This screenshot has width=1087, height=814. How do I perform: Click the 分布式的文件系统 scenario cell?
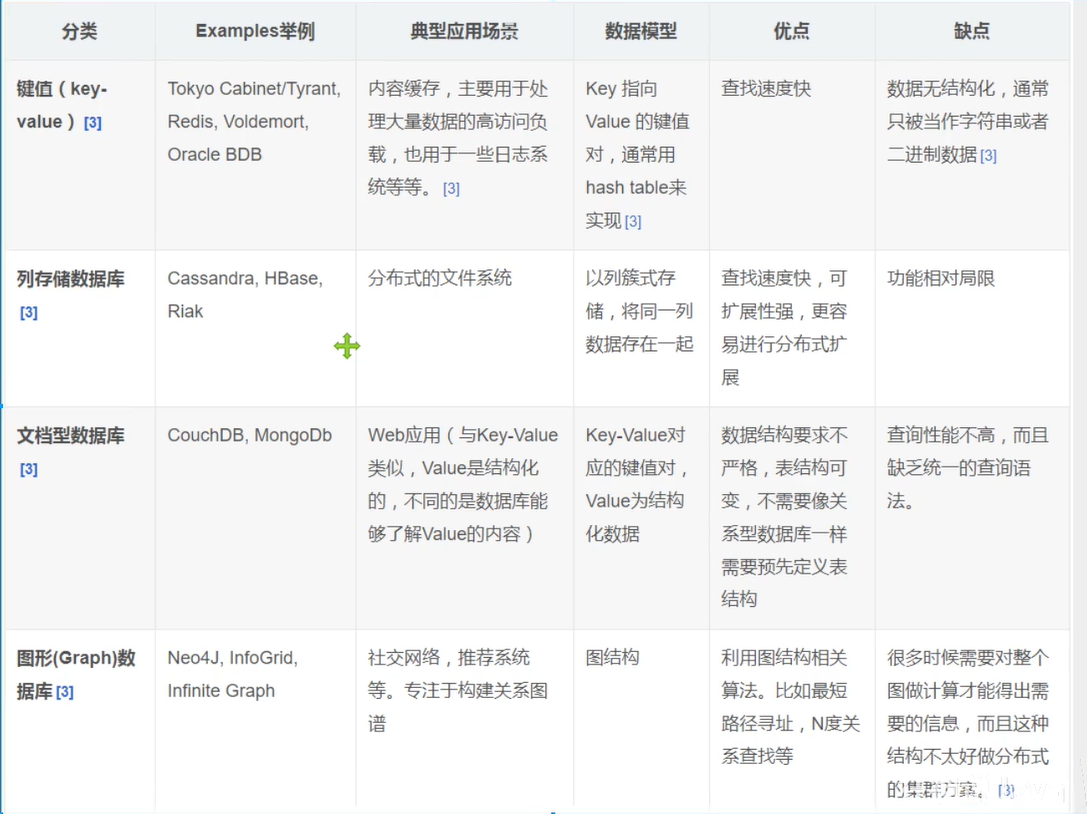coord(440,278)
